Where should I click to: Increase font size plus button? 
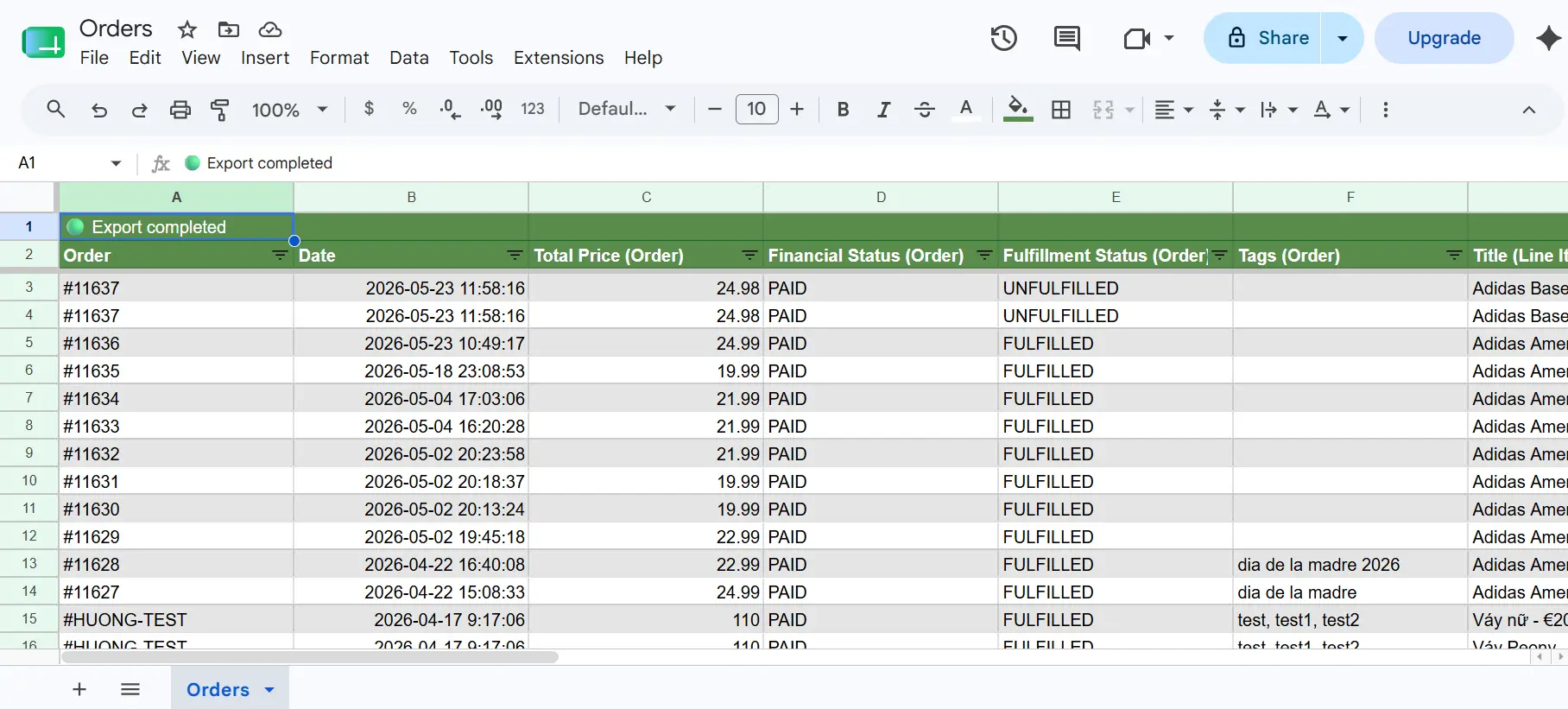pos(797,109)
